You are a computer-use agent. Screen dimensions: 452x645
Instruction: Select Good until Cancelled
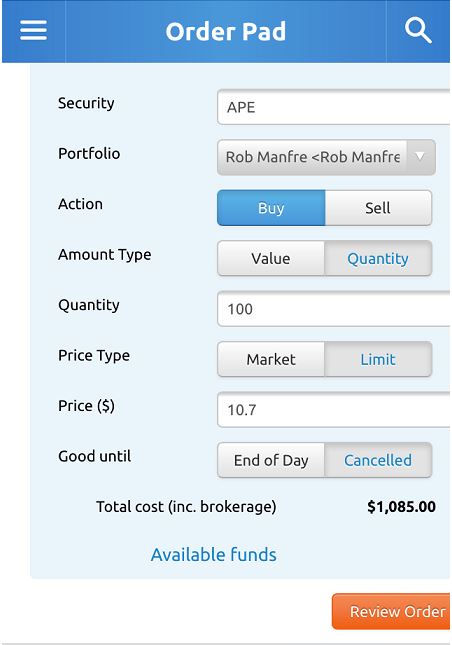pos(378,460)
